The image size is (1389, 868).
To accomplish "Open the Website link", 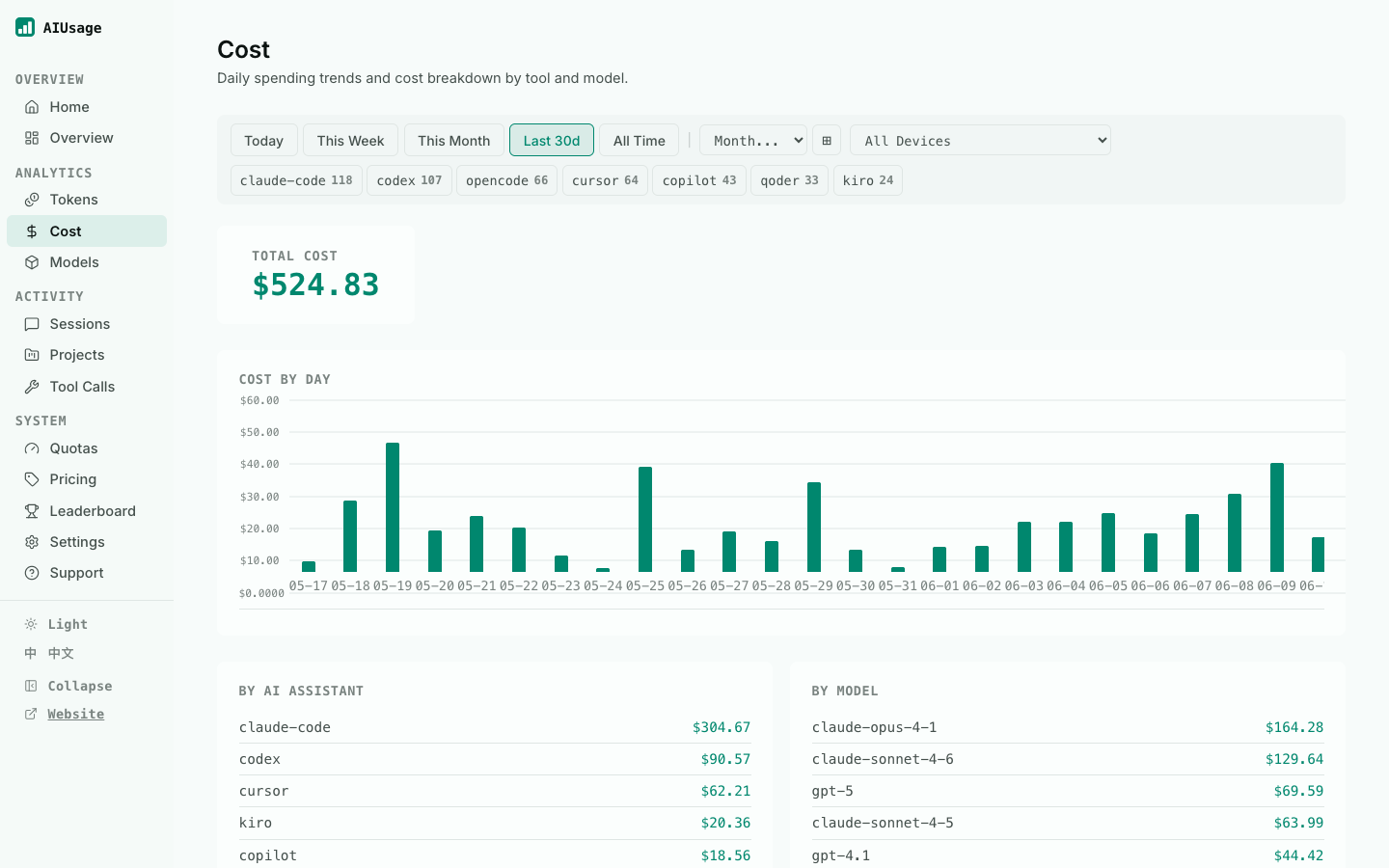I will pyautogui.click(x=75, y=714).
